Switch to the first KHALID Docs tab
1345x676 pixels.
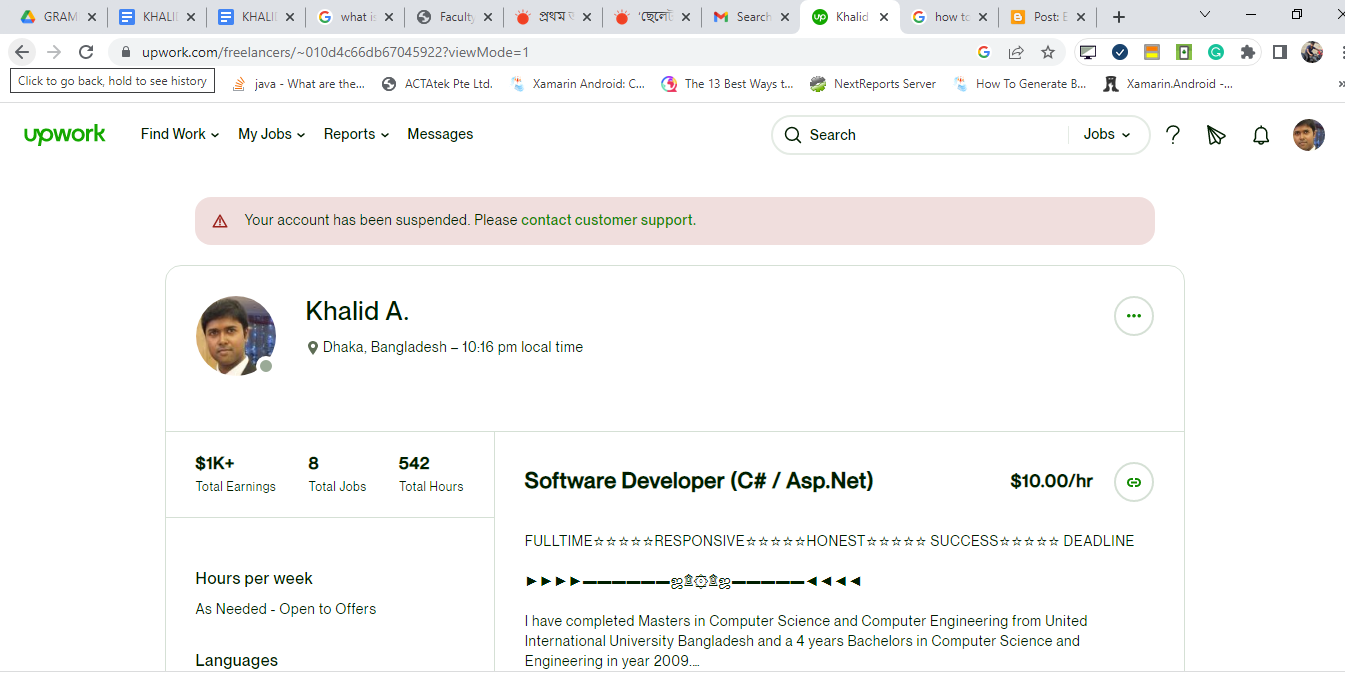[x=158, y=17]
